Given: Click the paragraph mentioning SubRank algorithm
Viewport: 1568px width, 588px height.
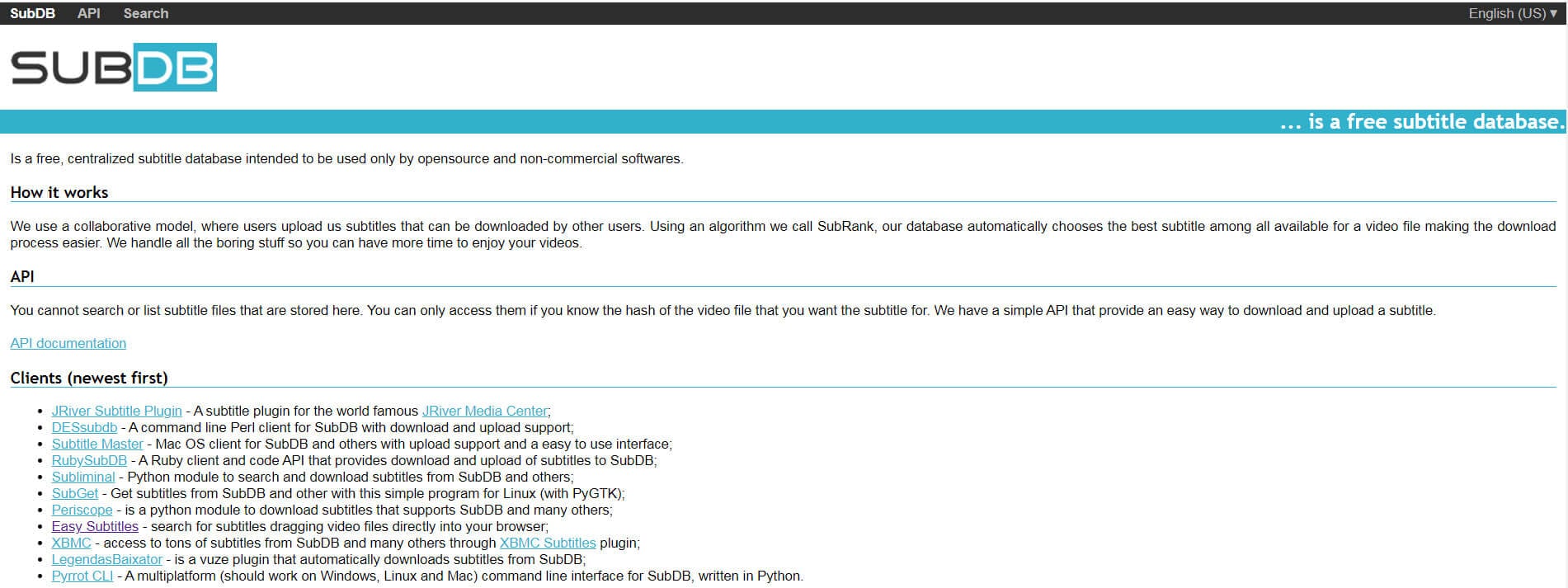Looking at the screenshot, I should 783,234.
